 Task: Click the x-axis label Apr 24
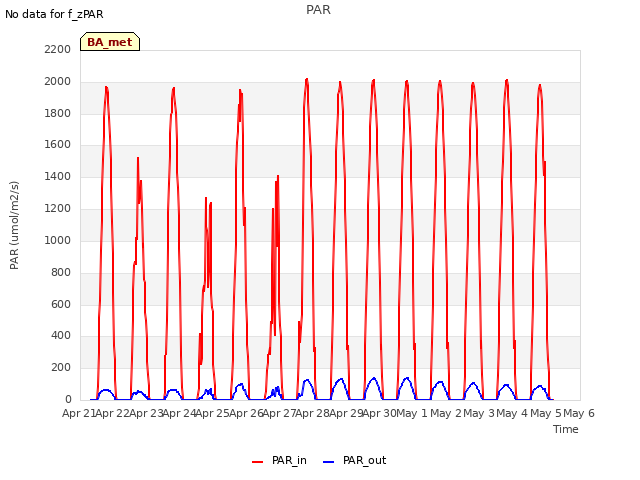tap(179, 413)
